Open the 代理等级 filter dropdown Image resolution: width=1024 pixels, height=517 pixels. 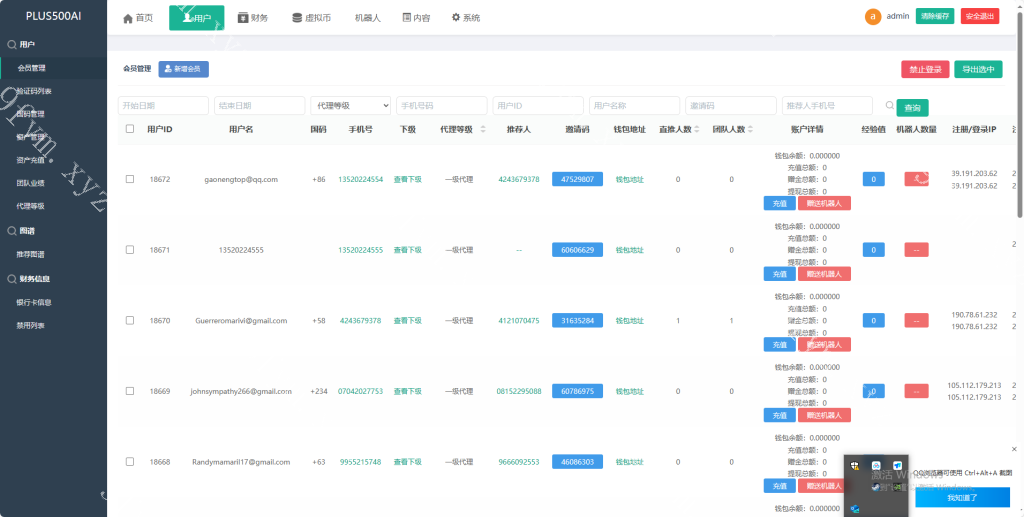(x=351, y=105)
